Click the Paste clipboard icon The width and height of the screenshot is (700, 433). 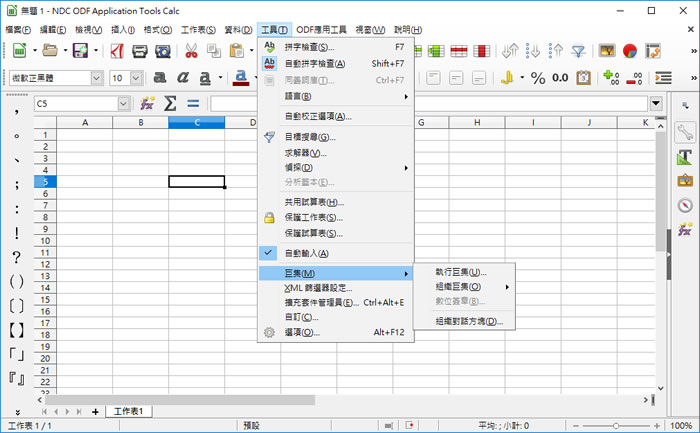(x=236, y=51)
